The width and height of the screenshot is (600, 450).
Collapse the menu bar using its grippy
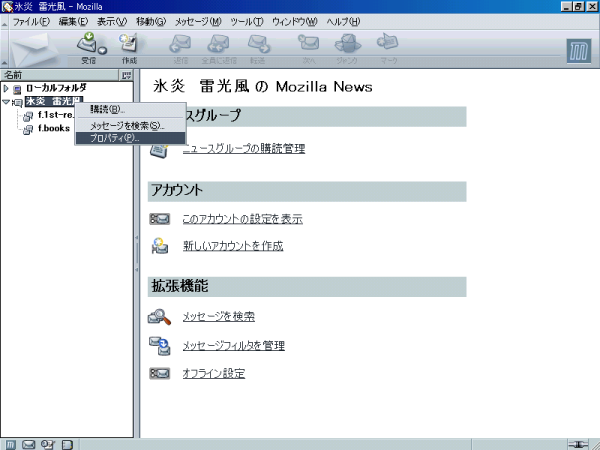4,22
